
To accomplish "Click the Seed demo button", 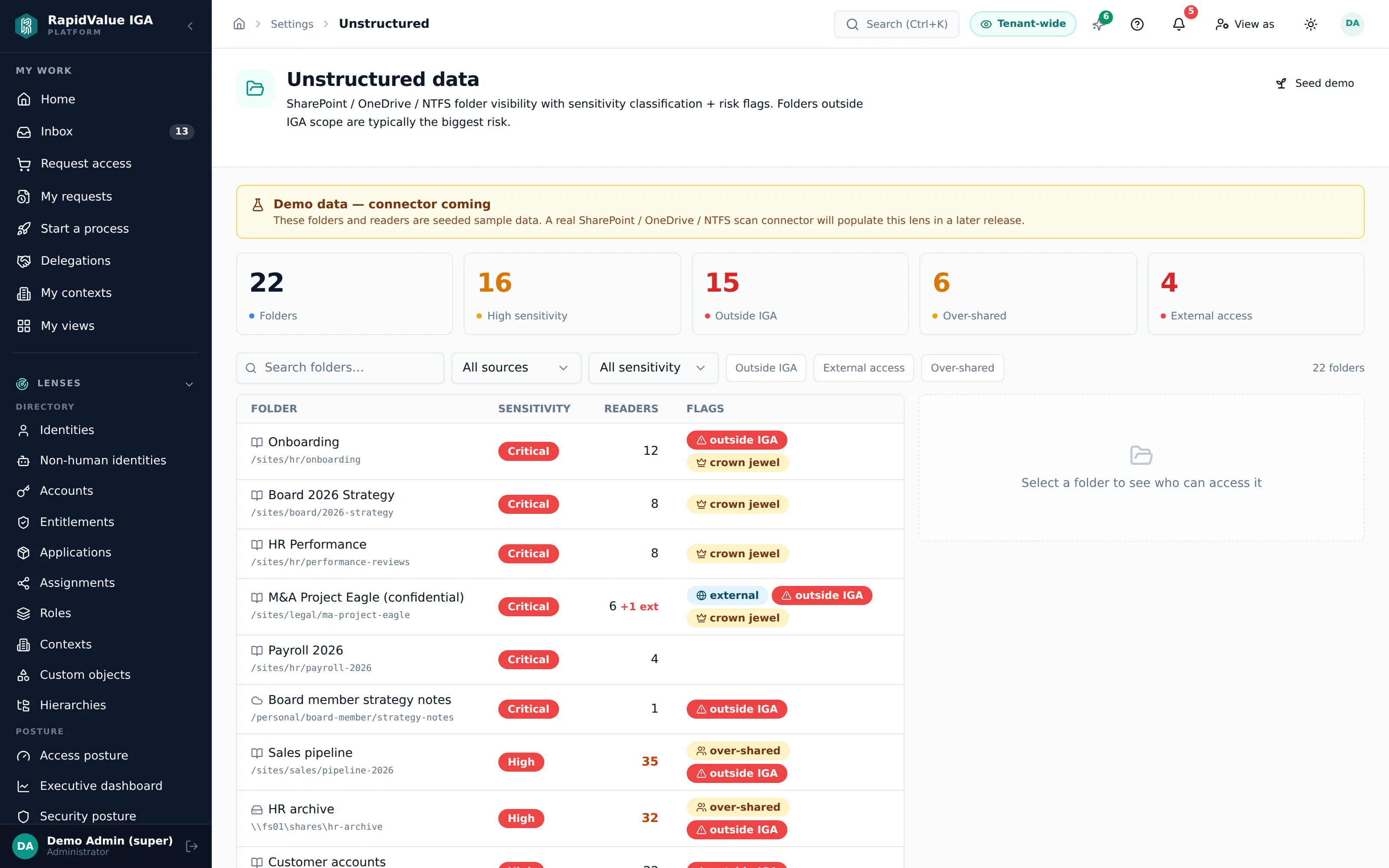I will click(1315, 83).
